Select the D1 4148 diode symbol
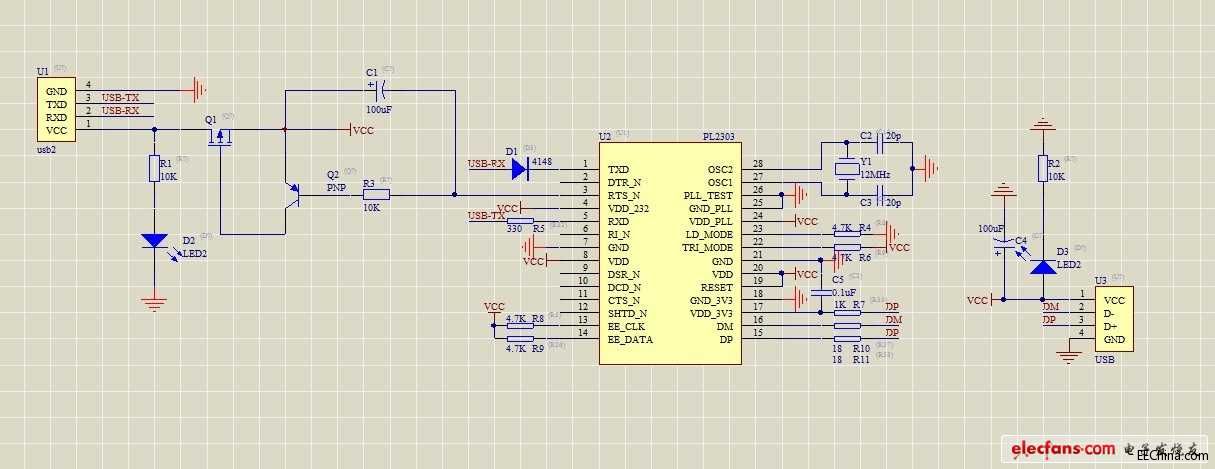Image resolution: width=1215 pixels, height=469 pixels. (x=519, y=169)
